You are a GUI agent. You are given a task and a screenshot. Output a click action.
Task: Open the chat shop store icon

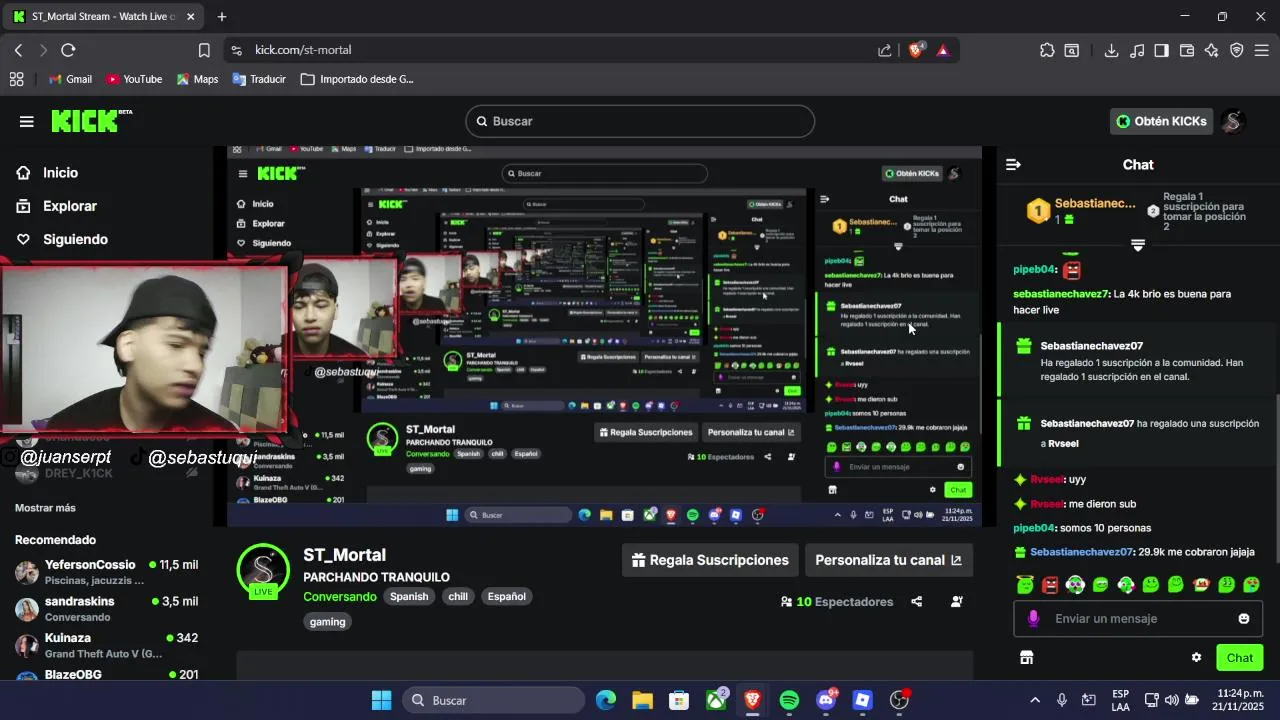pyautogui.click(x=1026, y=657)
